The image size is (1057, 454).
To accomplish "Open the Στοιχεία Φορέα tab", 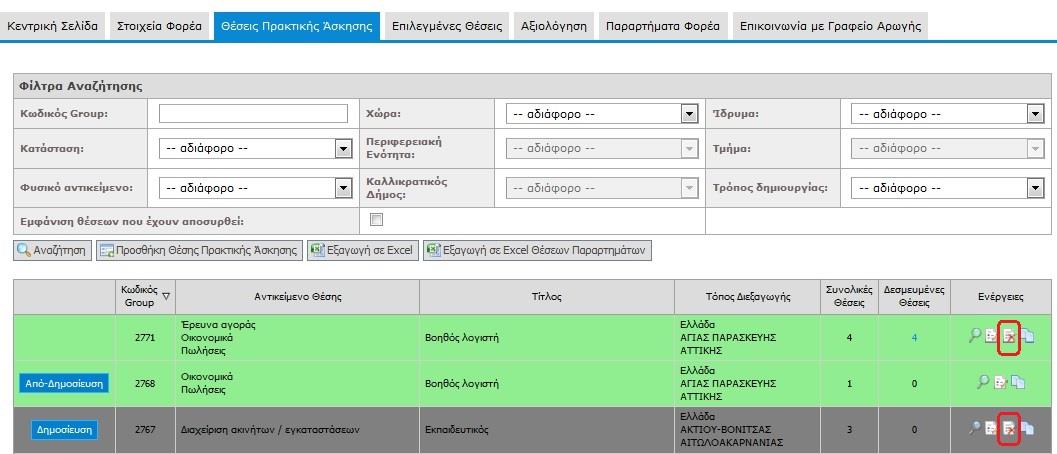I will [x=159, y=27].
